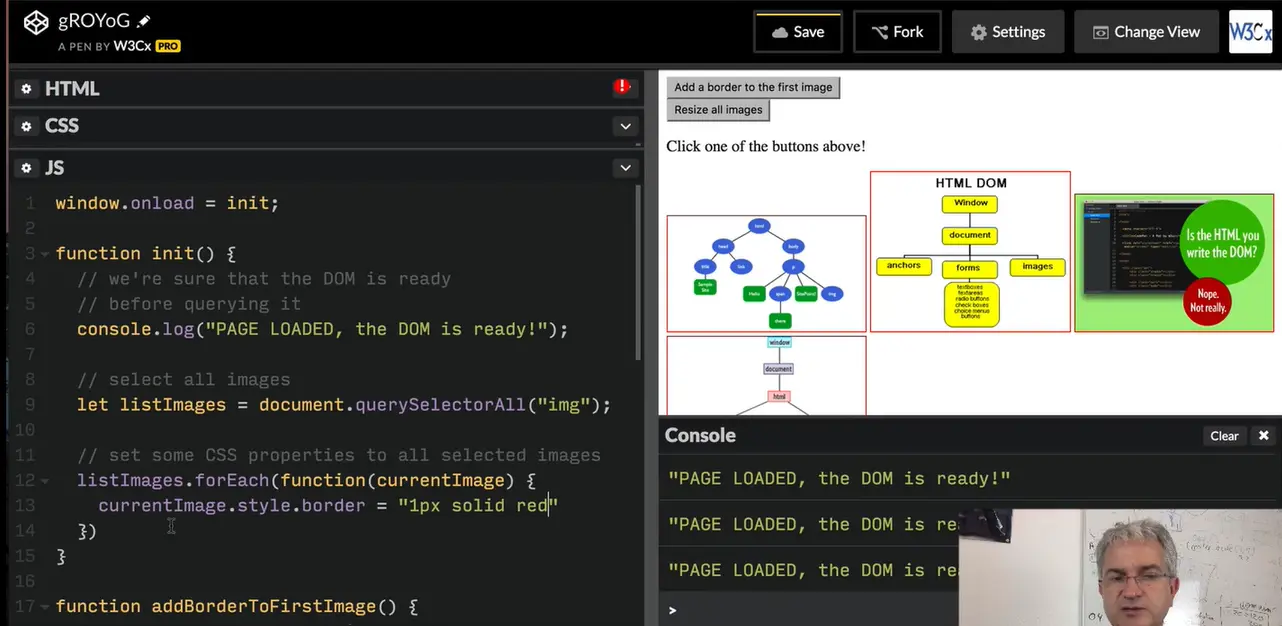Click the JS editor vertical scrollbar

(x=639, y=272)
